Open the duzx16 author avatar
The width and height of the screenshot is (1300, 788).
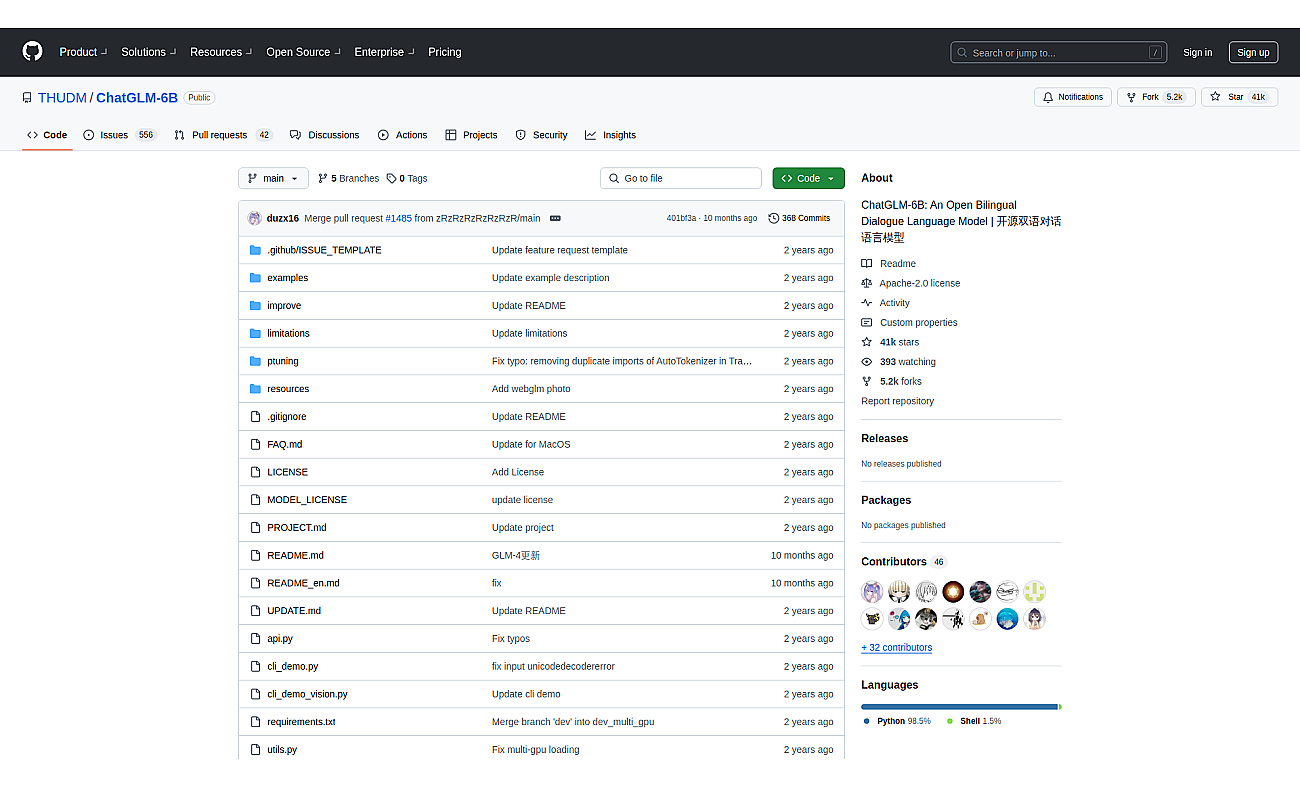click(255, 218)
